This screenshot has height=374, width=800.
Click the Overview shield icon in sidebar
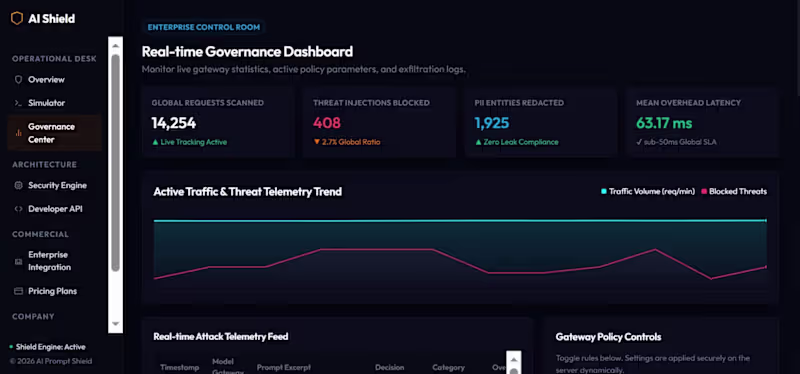pos(18,80)
